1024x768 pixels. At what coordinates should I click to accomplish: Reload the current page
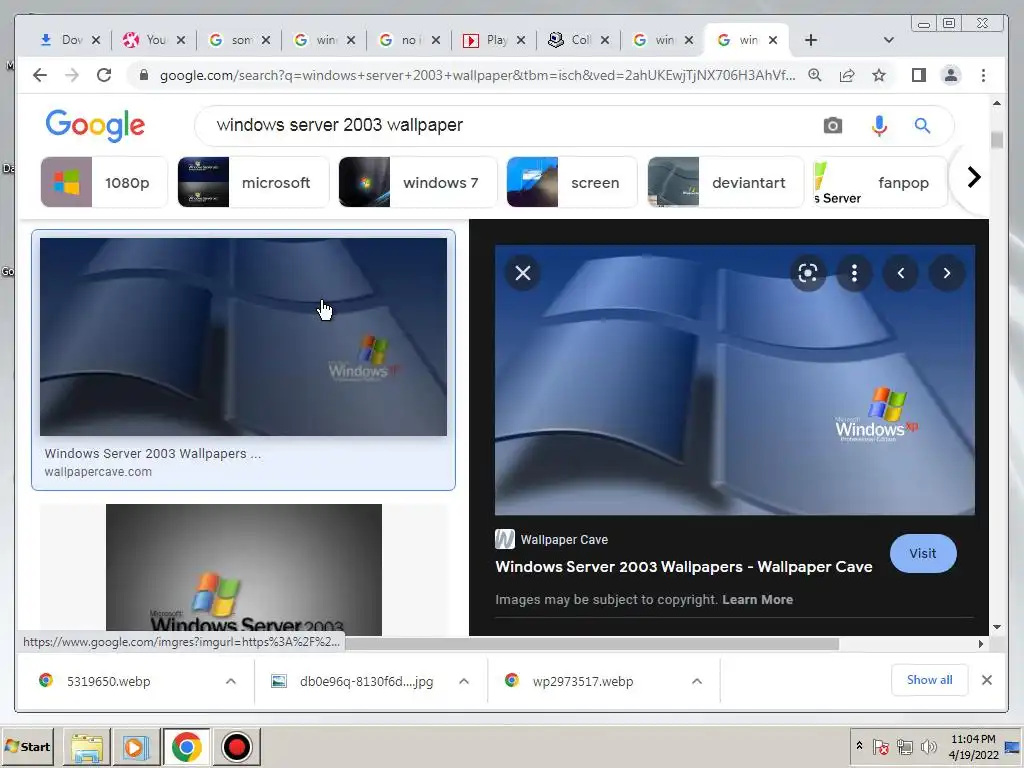point(104,75)
